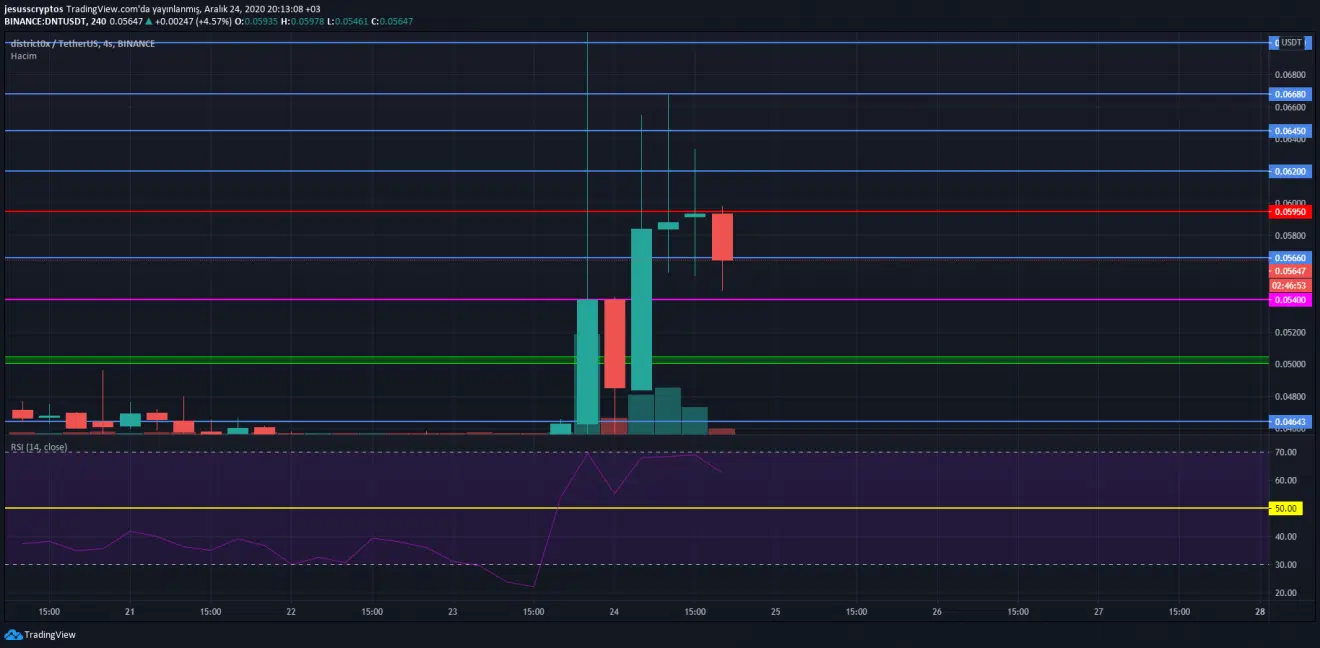Click the red 0.05950 price label

[1290, 211]
